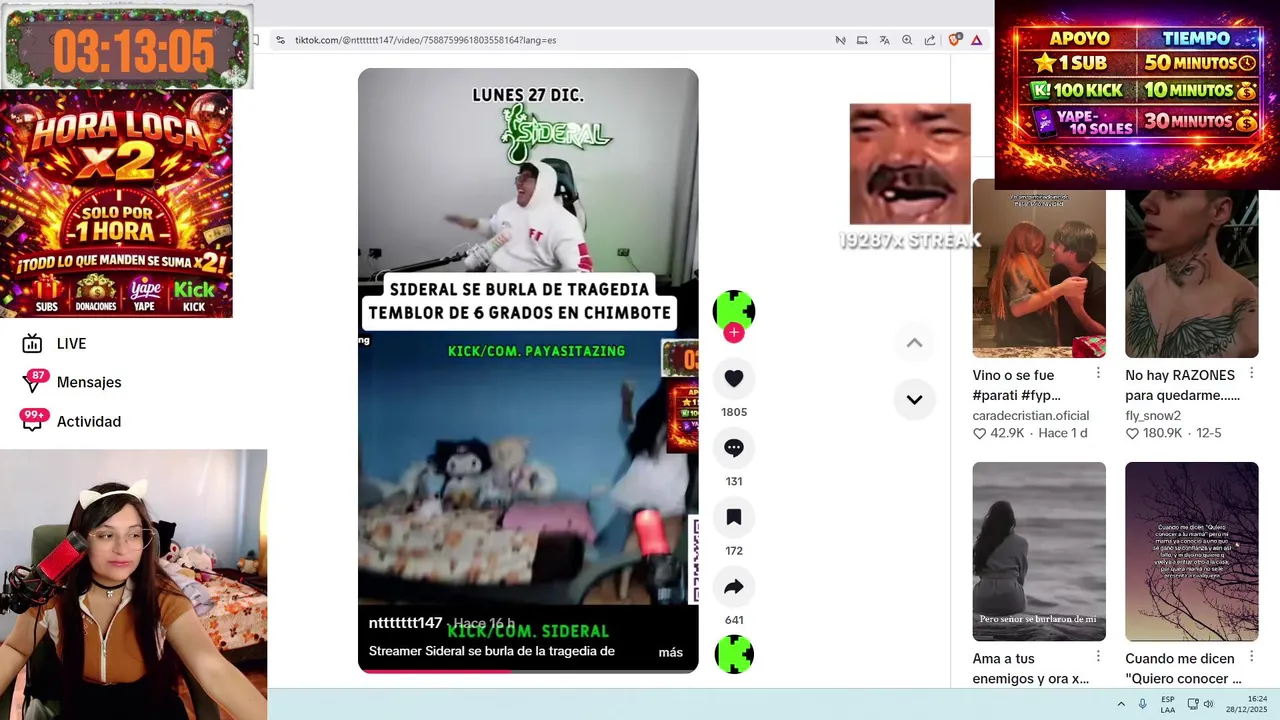Open the nttttttt147 username link
This screenshot has width=1280, height=720.
coord(405,623)
